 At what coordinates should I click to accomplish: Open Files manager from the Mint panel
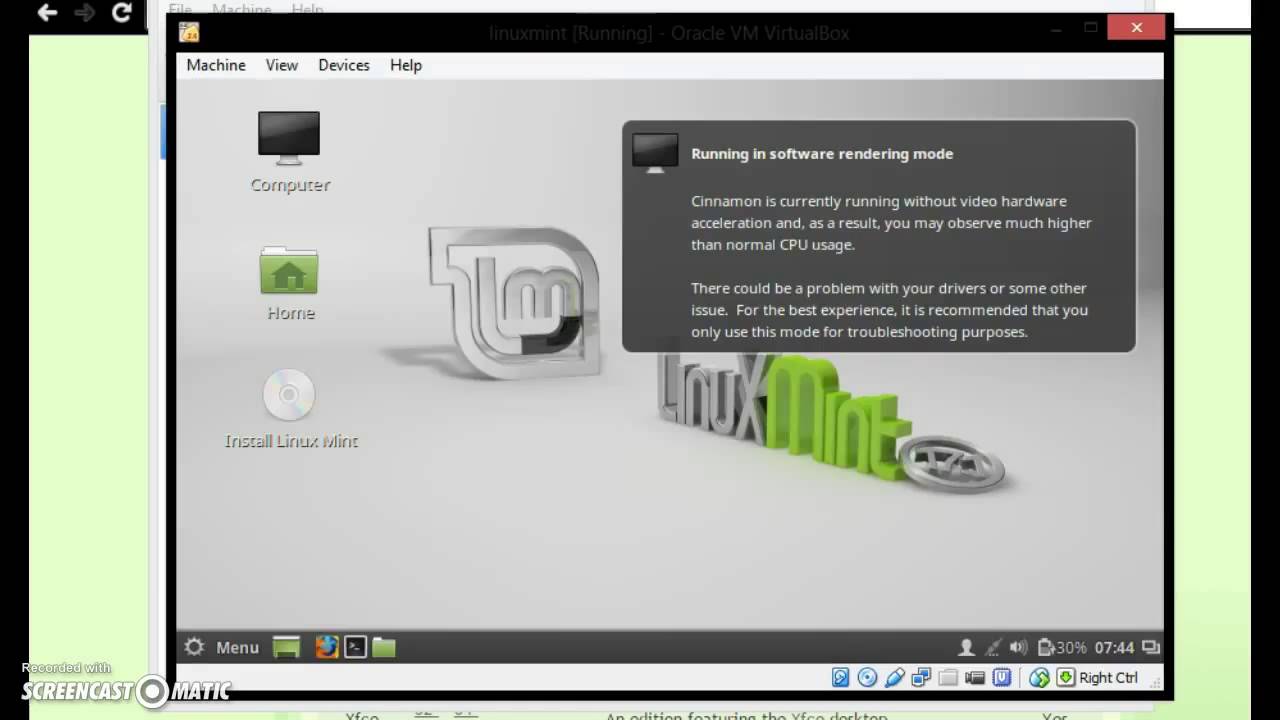click(x=384, y=647)
